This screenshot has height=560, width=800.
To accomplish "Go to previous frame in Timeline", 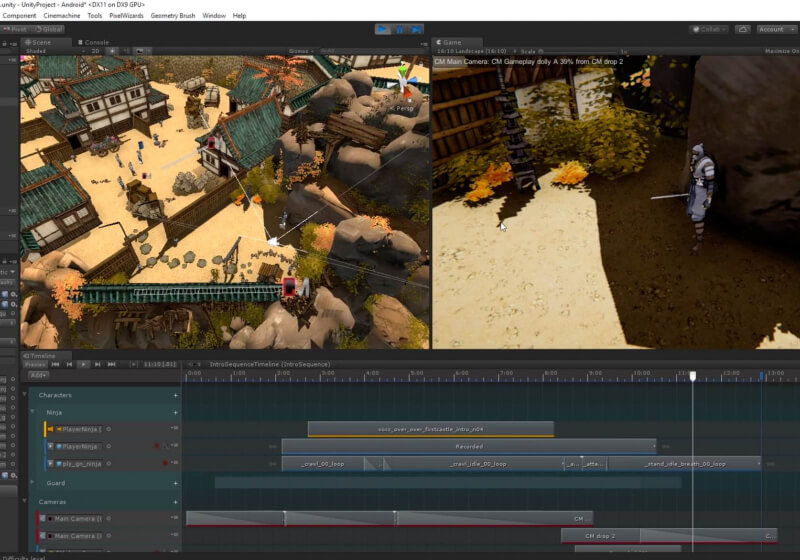I will point(69,364).
